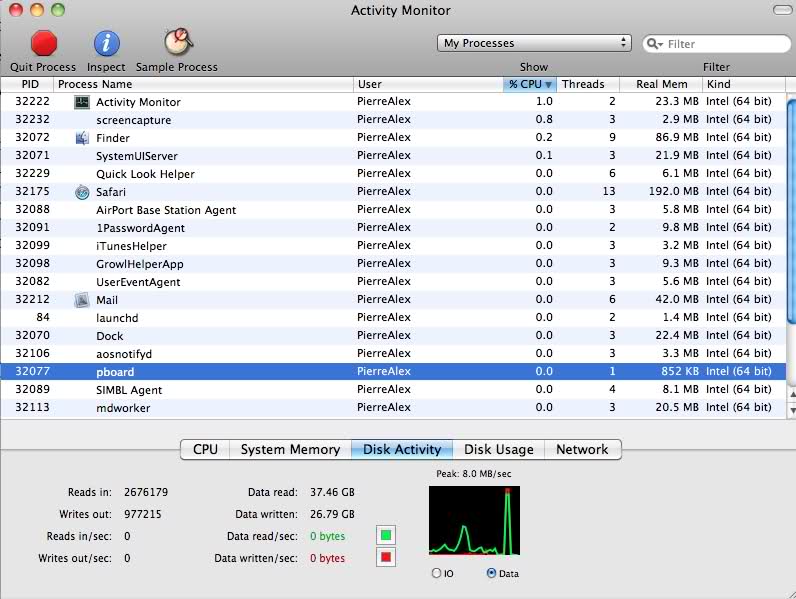796x599 pixels.
Task: Click the Safari compass icon in list
Action: (82, 192)
